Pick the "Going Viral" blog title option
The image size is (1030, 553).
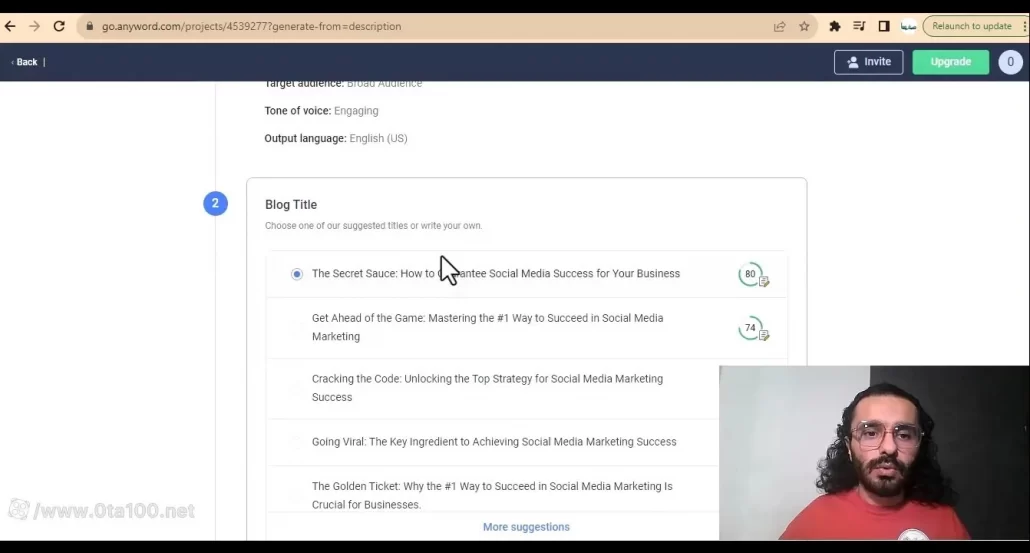[x=494, y=441]
